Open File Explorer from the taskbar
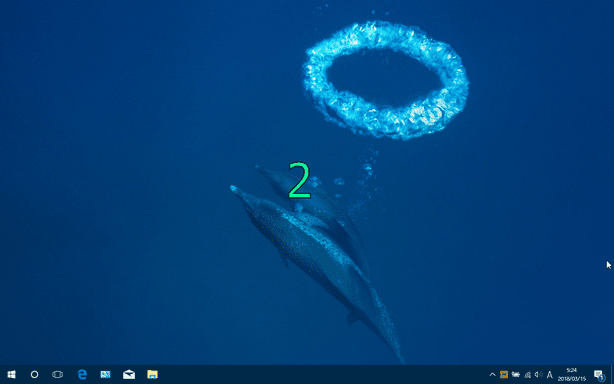Screen dimensions: 614x384 (x=152, y=375)
